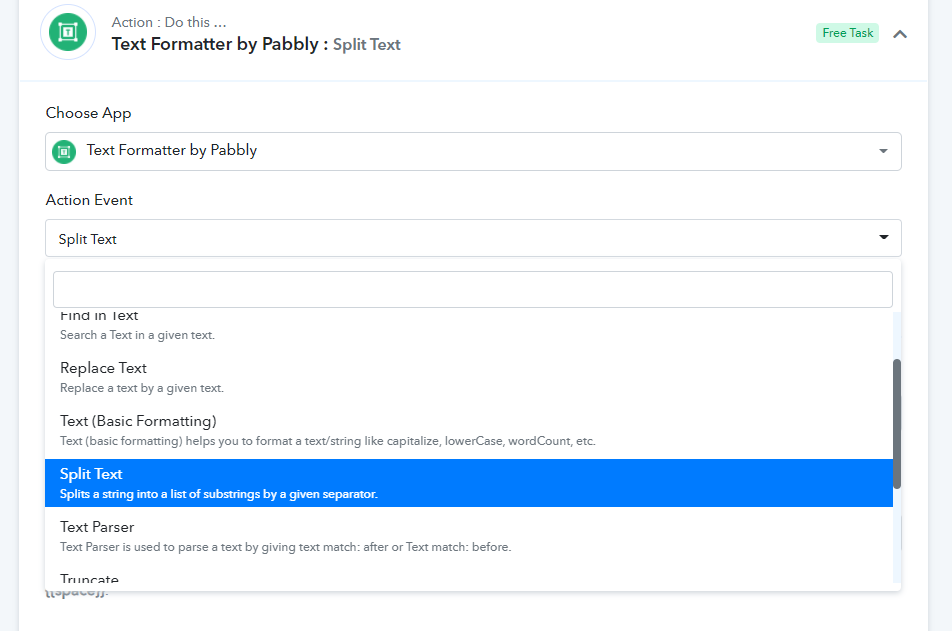Viewport: 952px width, 631px height.
Task: Click the Split Text selected value field
Action: point(473,238)
